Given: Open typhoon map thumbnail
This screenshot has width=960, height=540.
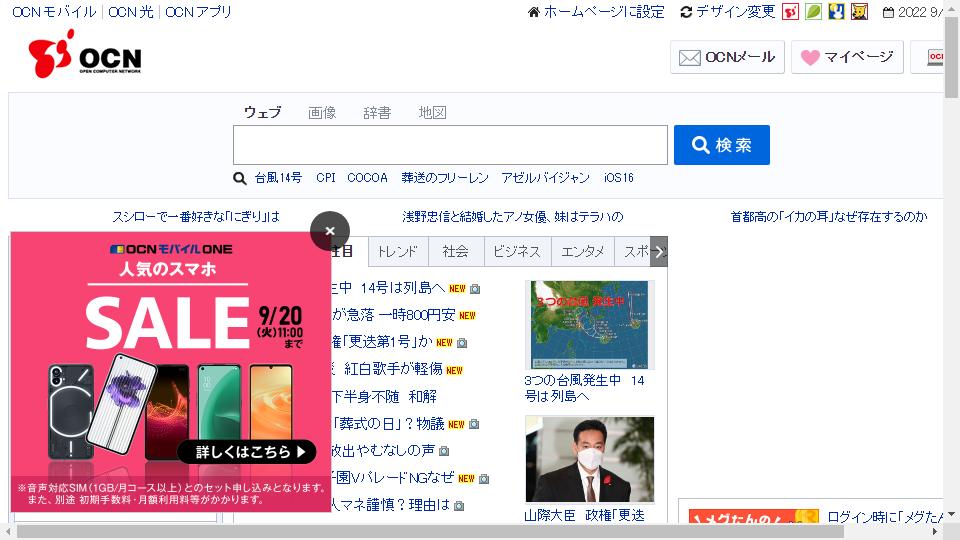Looking at the screenshot, I should click(590, 324).
